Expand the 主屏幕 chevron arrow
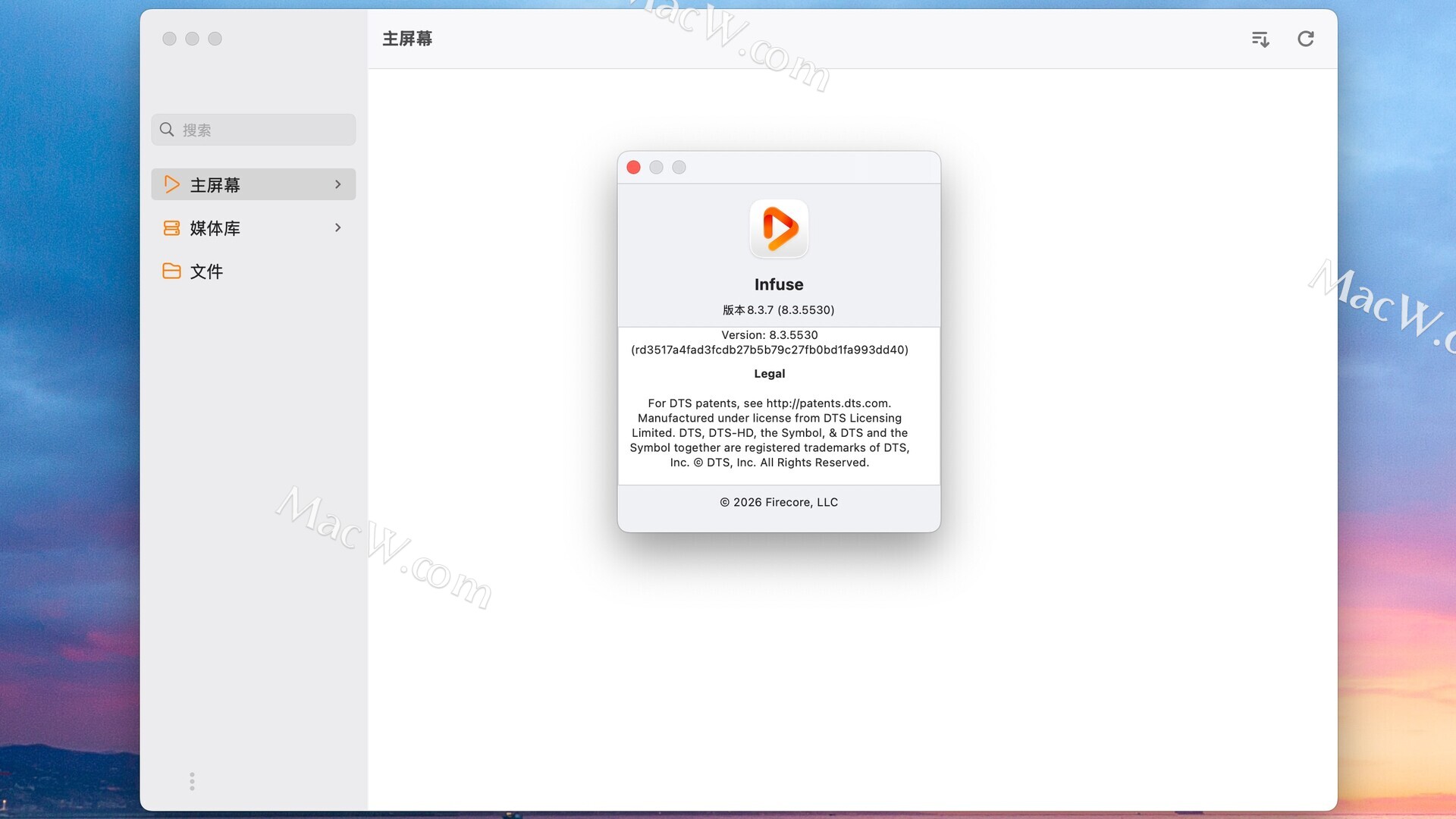Viewport: 1456px width, 819px height. (x=338, y=184)
